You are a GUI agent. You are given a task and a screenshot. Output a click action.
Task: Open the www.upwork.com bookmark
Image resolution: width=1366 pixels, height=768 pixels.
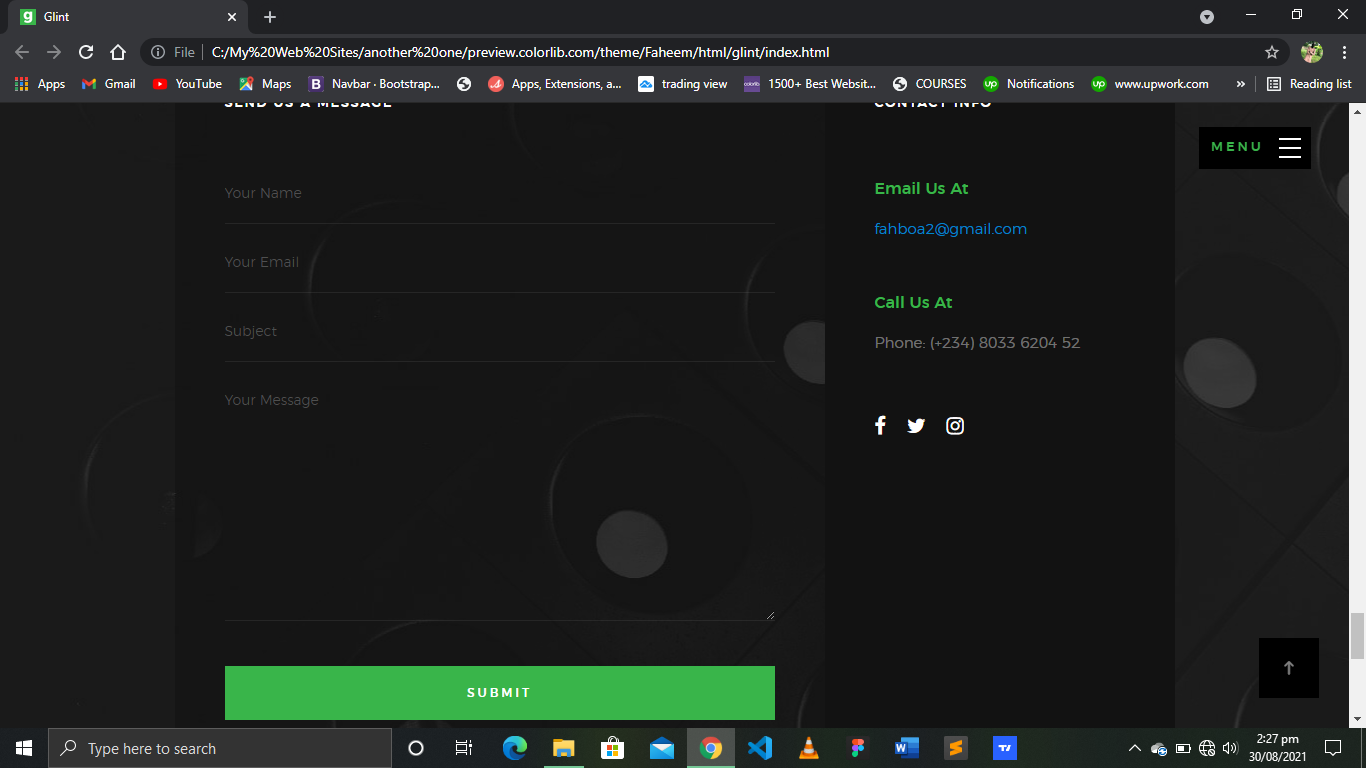[x=1150, y=84]
